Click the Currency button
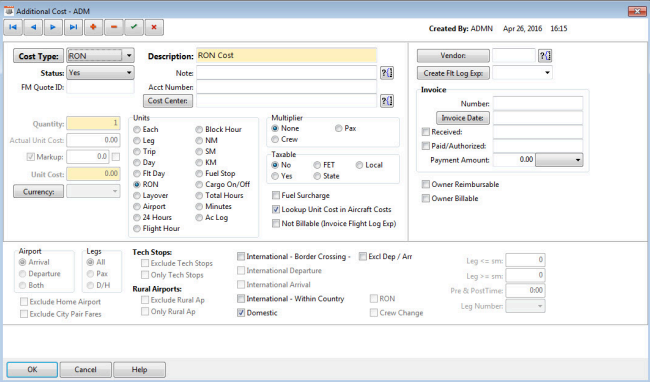Screen dimensions: 650x382 tap(39, 192)
